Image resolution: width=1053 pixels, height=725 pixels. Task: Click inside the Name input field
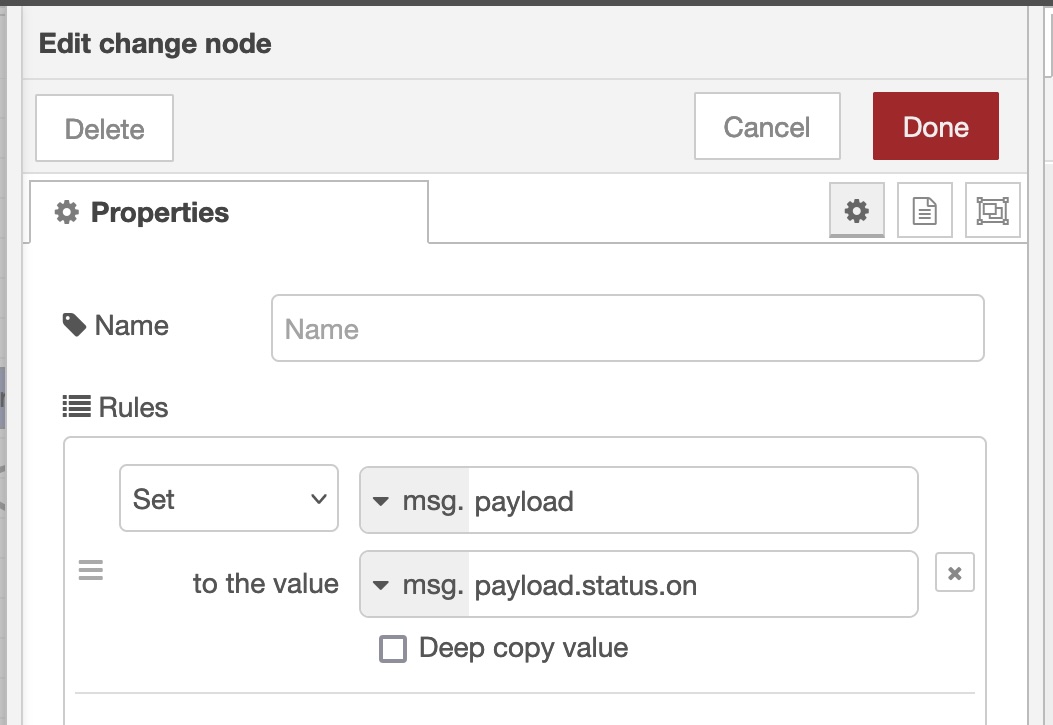[x=626, y=327]
